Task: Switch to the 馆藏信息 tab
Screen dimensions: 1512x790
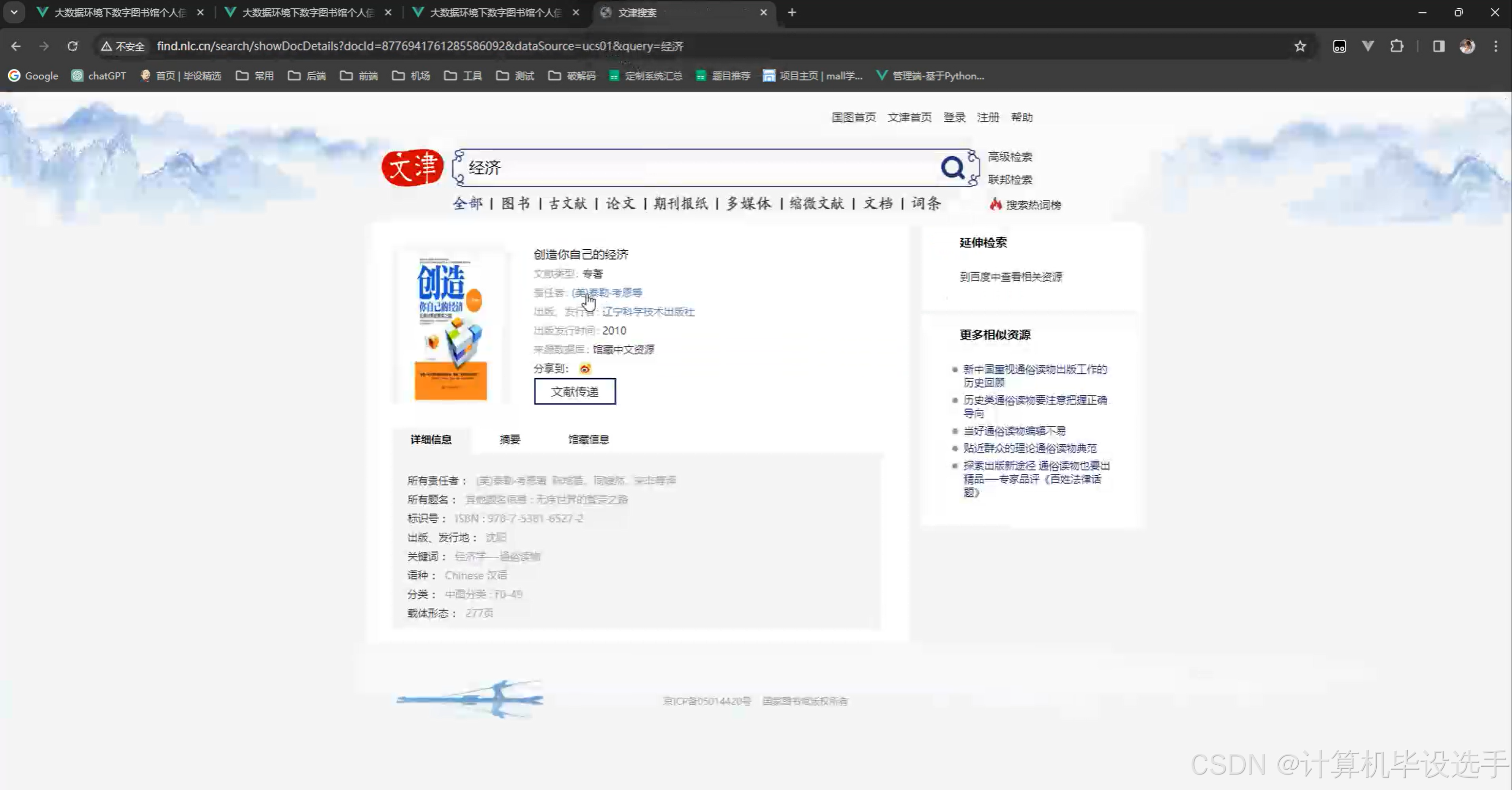Action: coord(588,439)
